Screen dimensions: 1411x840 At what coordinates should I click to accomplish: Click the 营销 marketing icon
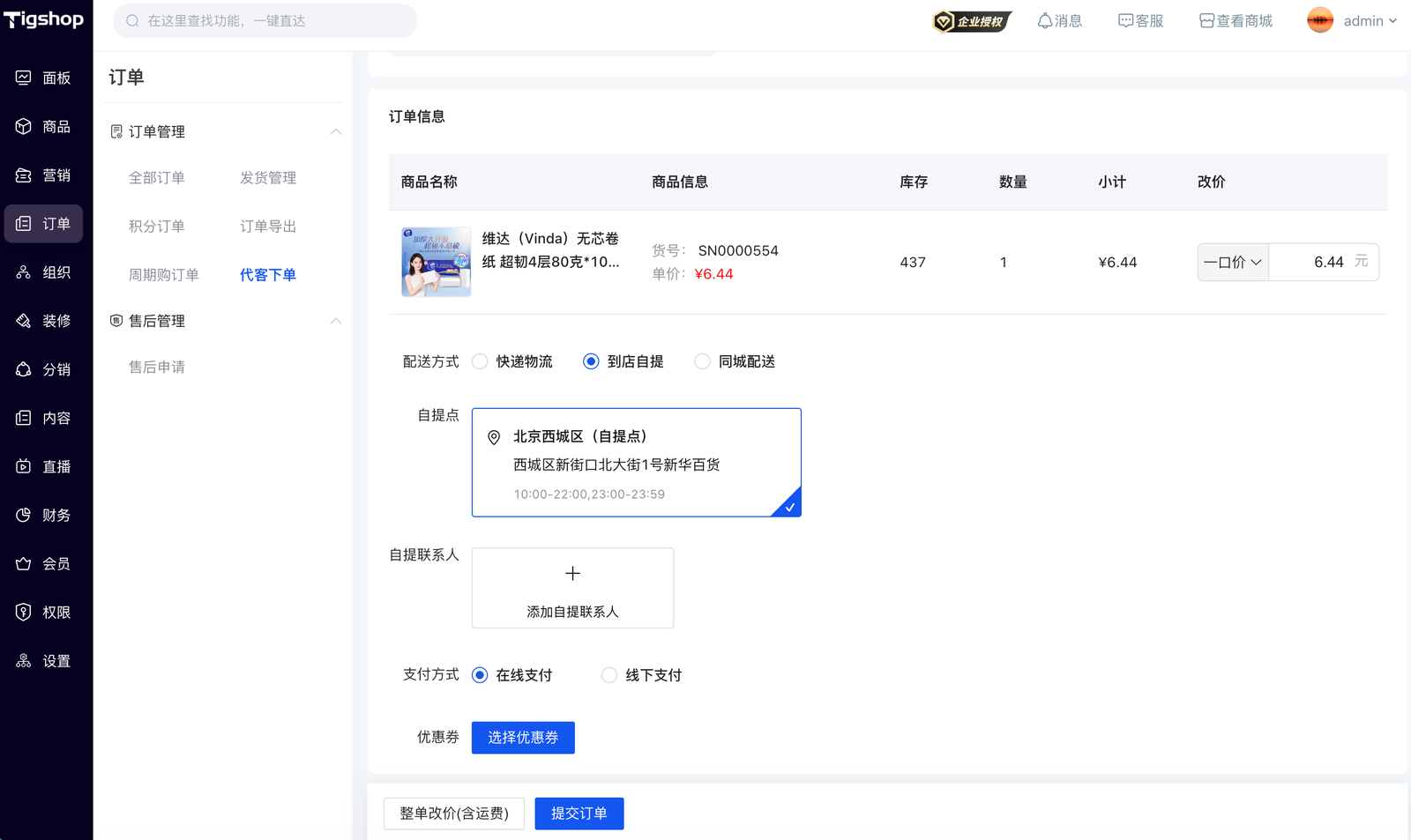click(24, 175)
